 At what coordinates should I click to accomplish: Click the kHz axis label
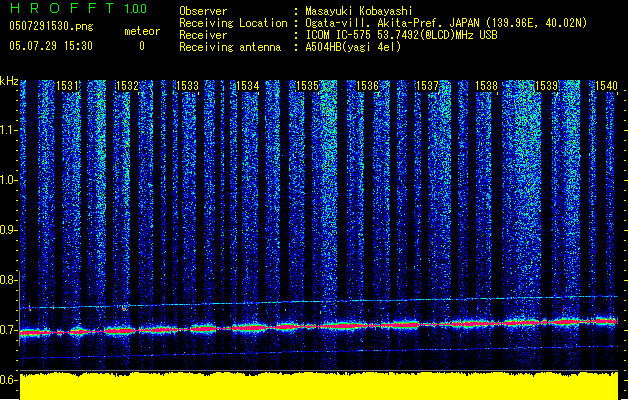pos(9,81)
